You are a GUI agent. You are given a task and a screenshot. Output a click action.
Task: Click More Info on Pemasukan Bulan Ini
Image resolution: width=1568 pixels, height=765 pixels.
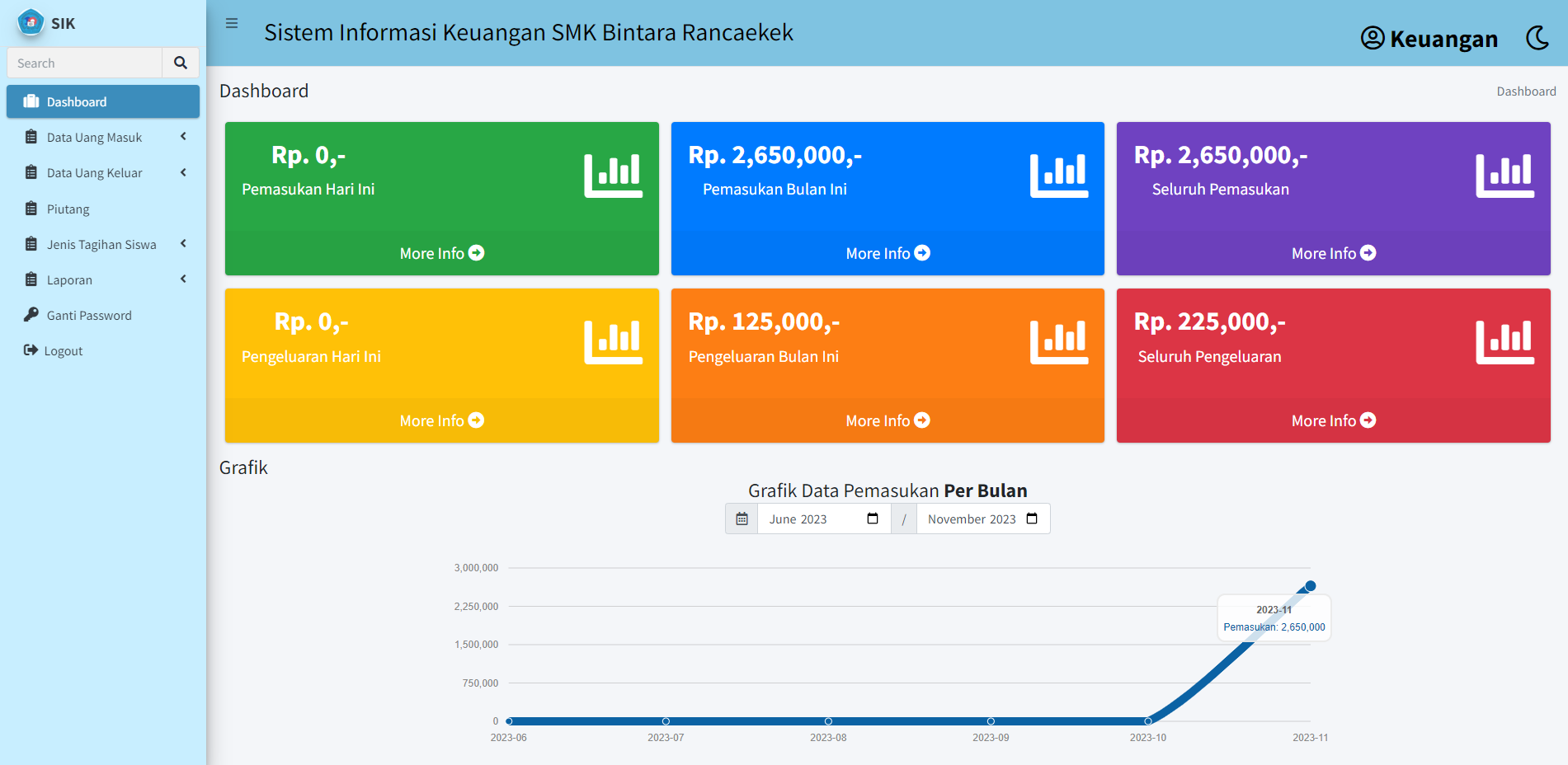coord(888,254)
